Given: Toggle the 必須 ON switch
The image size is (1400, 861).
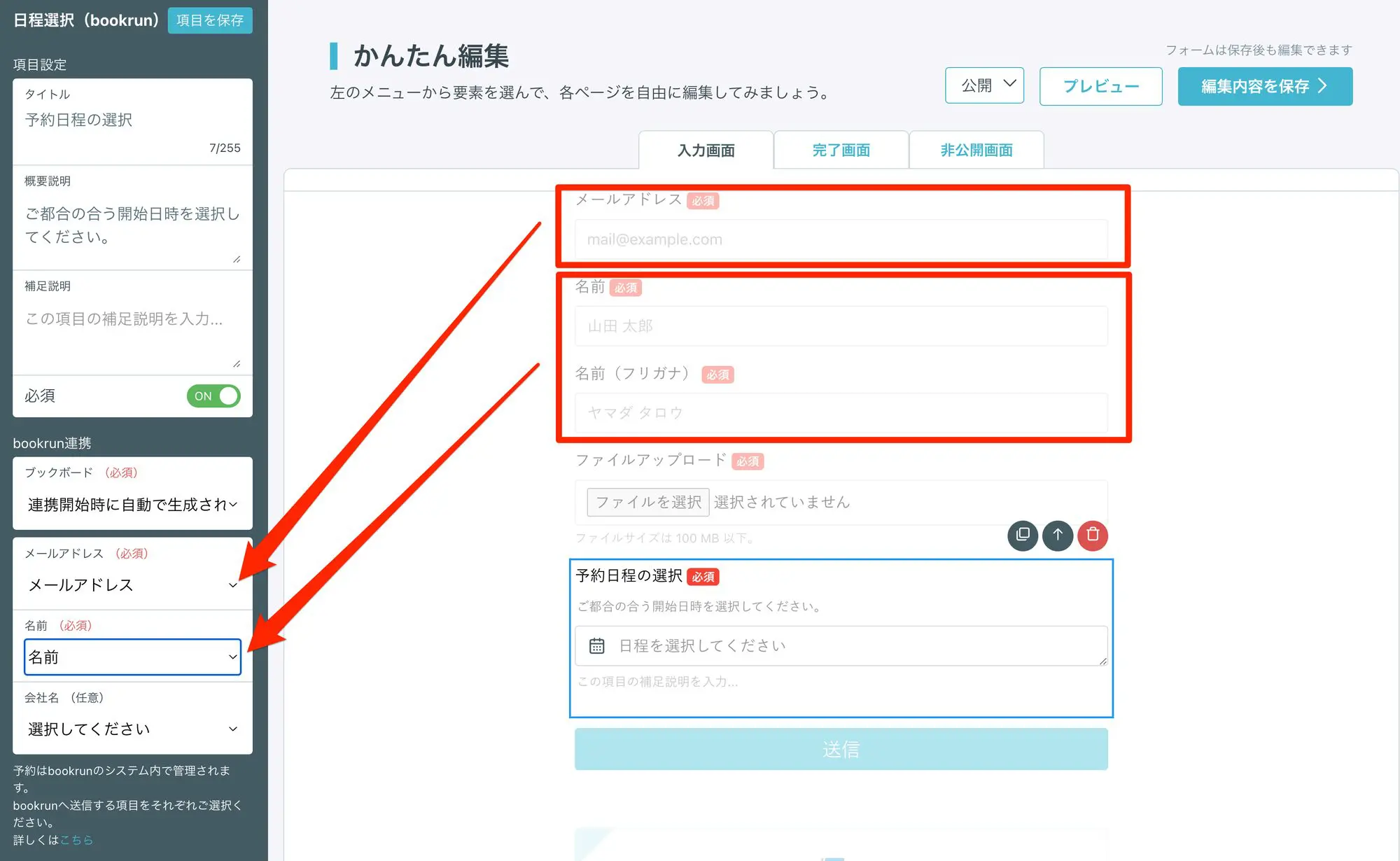Looking at the screenshot, I should (213, 396).
